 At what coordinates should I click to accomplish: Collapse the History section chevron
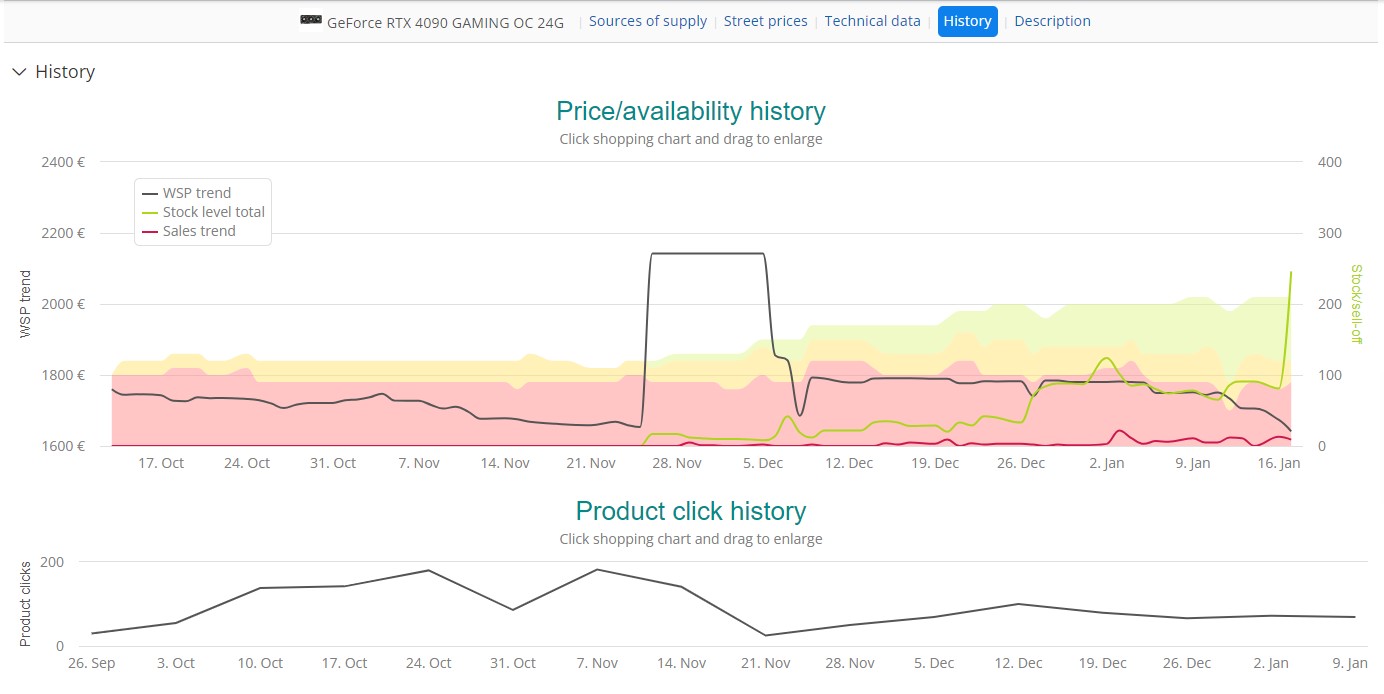19,72
